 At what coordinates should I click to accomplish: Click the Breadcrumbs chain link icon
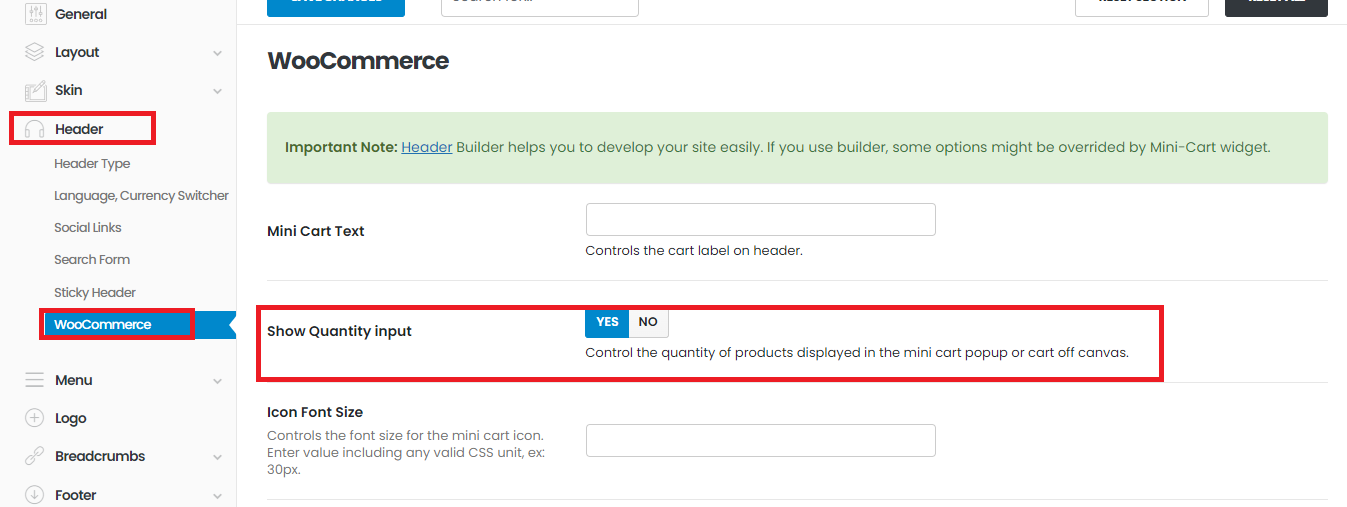pyautogui.click(x=35, y=456)
